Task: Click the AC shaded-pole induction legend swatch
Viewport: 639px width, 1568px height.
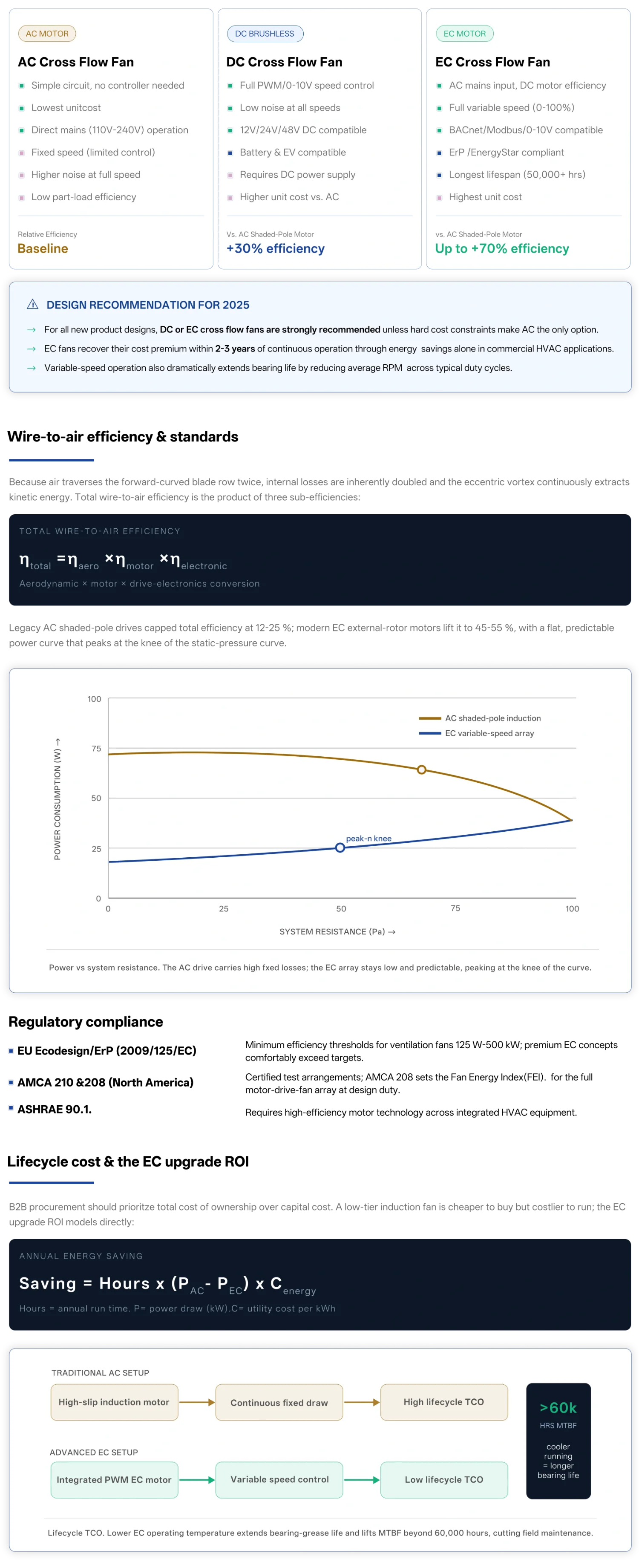Action: [430, 718]
